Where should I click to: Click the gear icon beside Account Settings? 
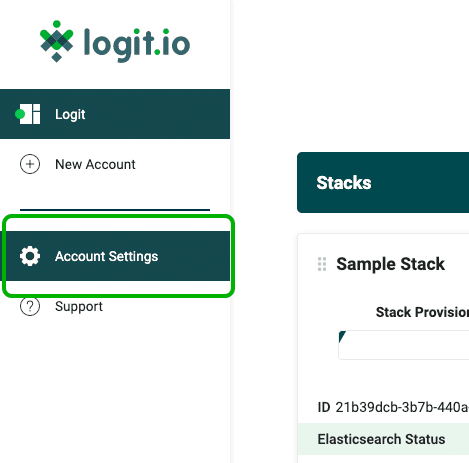[x=30, y=256]
